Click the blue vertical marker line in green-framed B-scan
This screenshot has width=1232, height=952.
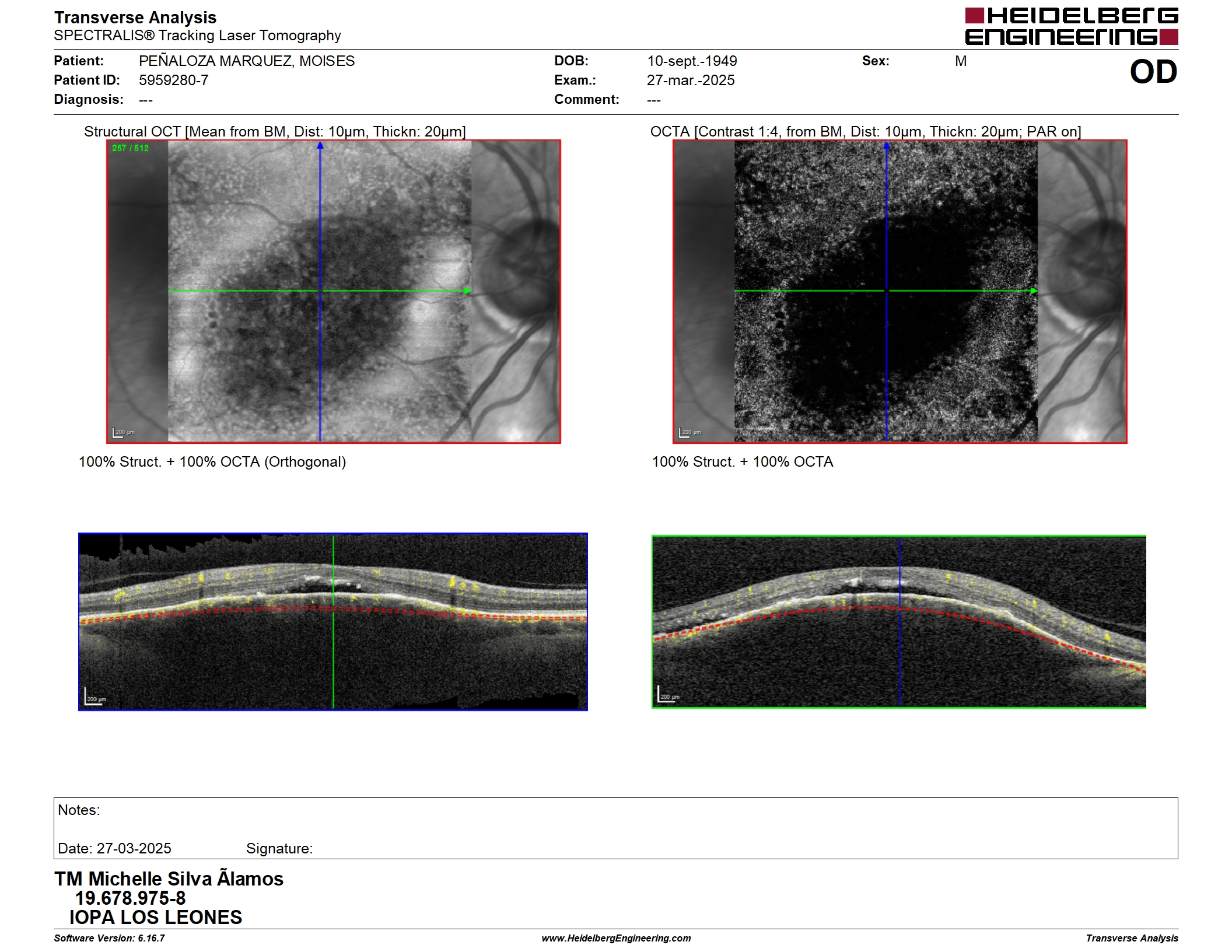pos(900,622)
